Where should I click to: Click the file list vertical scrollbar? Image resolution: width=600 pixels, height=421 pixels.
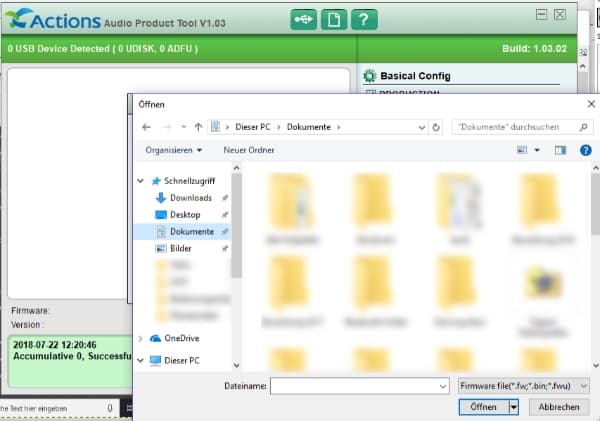pyautogui.click(x=596, y=203)
